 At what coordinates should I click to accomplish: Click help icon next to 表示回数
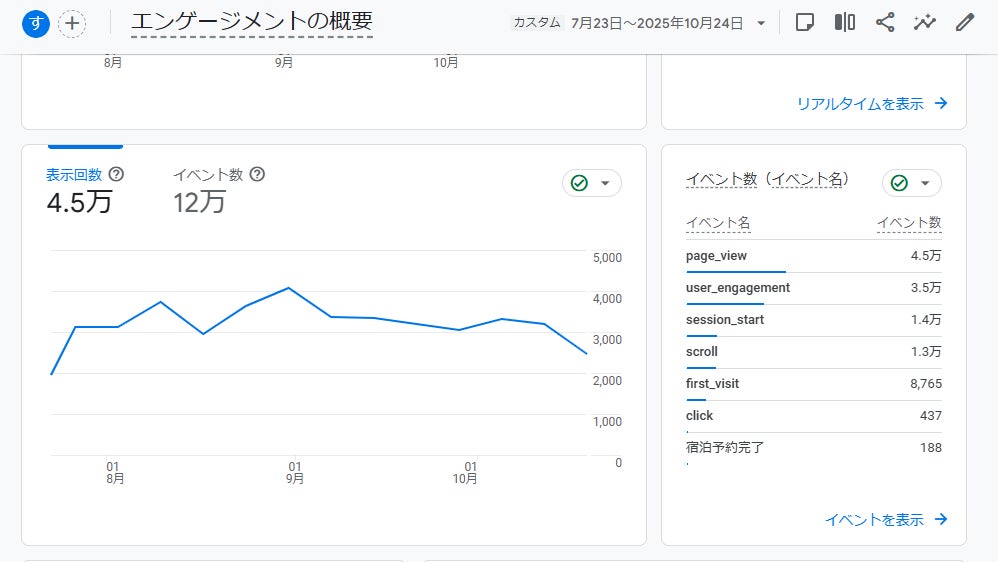(x=117, y=174)
